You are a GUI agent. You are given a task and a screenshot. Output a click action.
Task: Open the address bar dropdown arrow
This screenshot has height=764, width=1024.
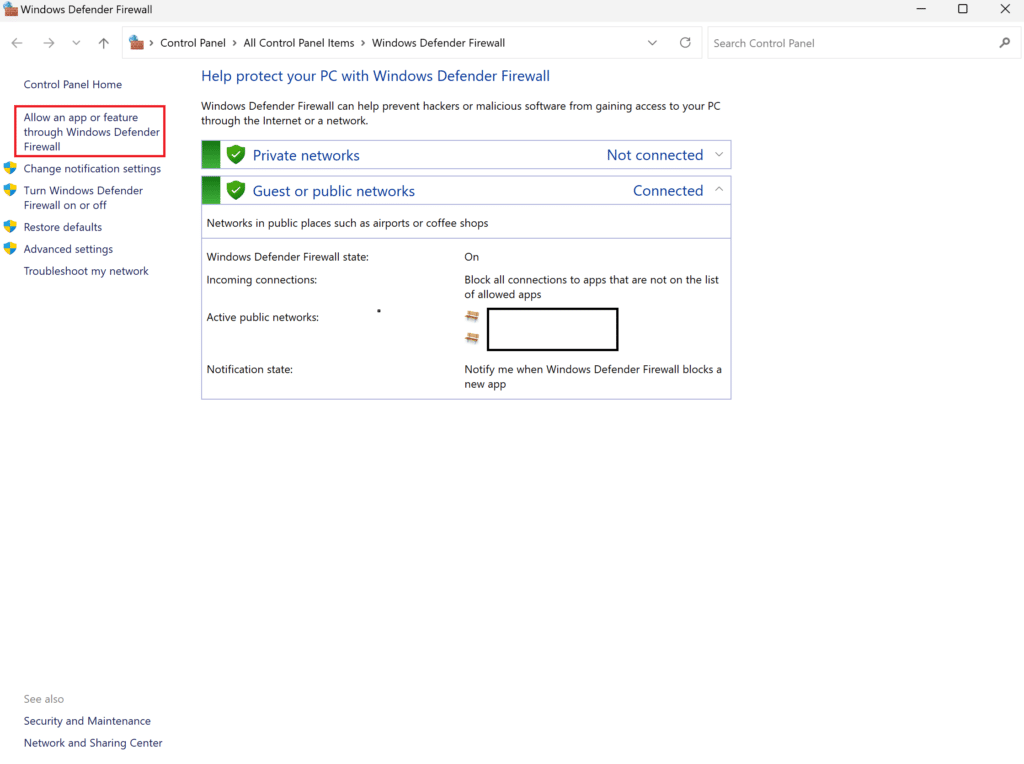[653, 43]
